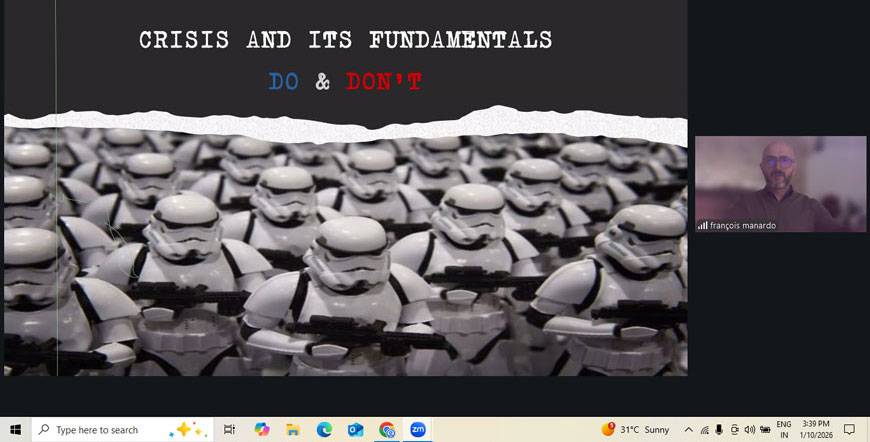This screenshot has height=442, width=870.
Task: Open the clock and date flyout
Action: [x=816, y=429]
